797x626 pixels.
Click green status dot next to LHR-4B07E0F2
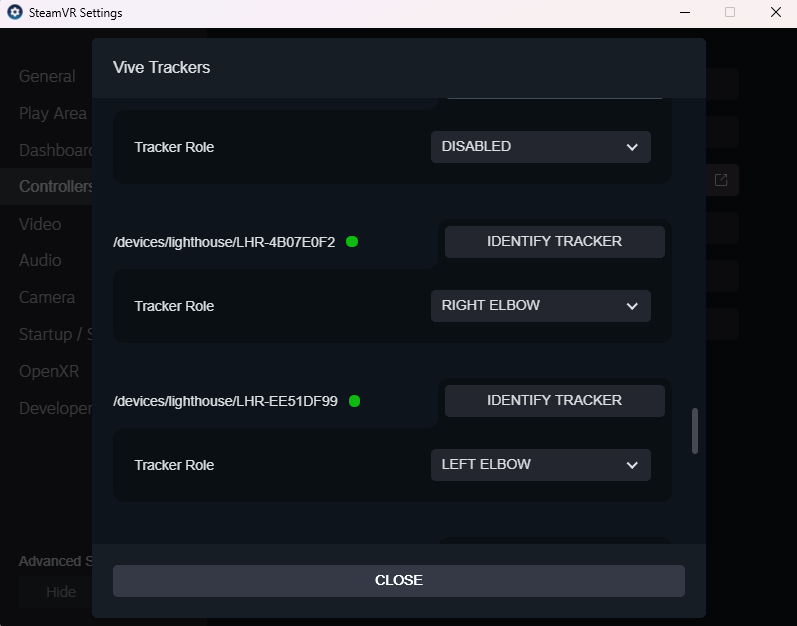point(352,241)
